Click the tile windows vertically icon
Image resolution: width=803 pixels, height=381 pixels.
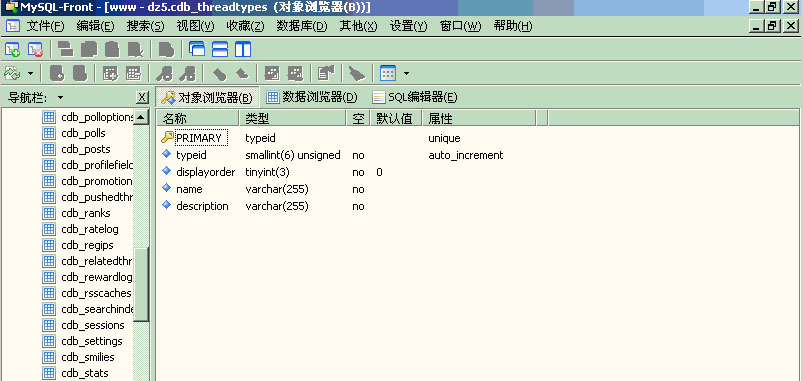tap(243, 50)
